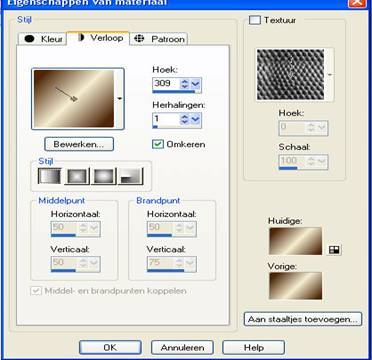This screenshot has width=372, height=360.
Task: Expand the Hoek angle value dropdown
Action: [x=195, y=84]
